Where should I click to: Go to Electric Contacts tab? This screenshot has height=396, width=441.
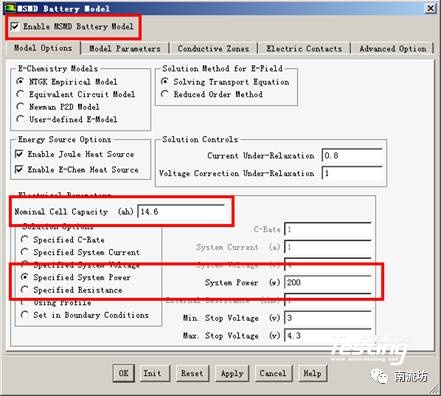[x=304, y=49]
